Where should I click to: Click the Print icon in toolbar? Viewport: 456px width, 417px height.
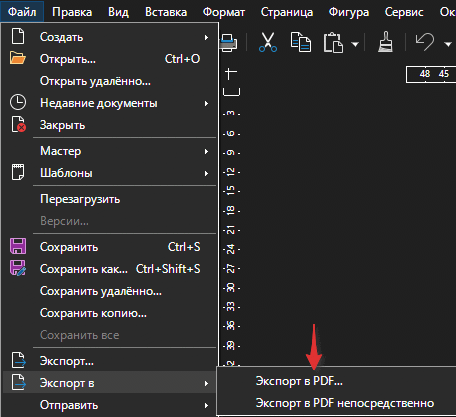(x=229, y=43)
